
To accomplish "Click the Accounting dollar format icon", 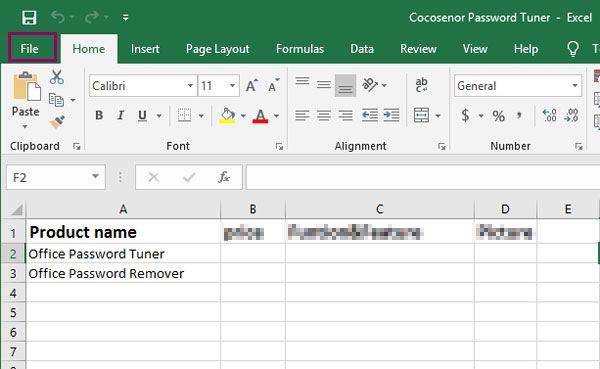I will 465,116.
